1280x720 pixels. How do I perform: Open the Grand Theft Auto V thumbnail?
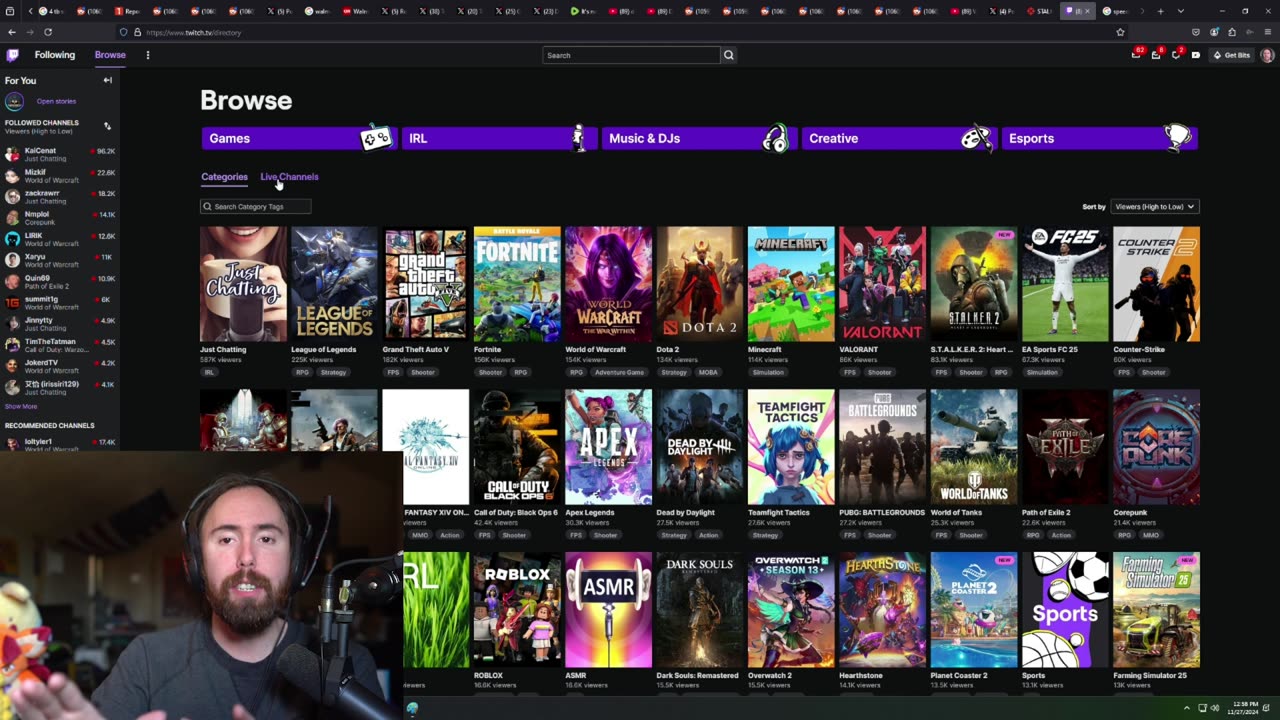pyautogui.click(x=425, y=284)
